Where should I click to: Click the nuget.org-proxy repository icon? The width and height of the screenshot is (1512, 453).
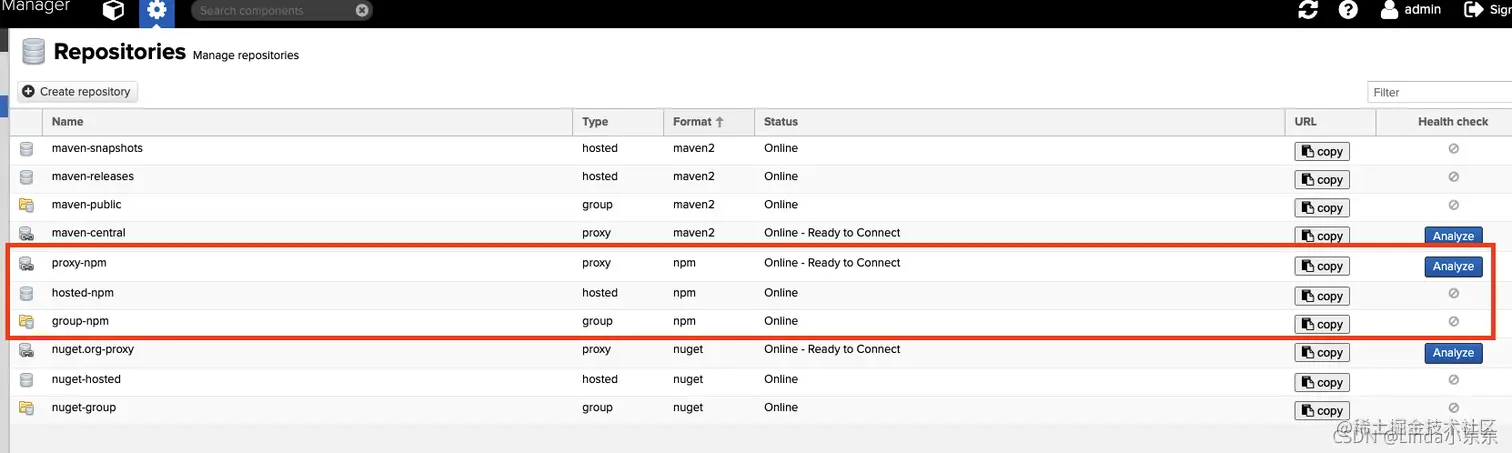[x=27, y=350]
